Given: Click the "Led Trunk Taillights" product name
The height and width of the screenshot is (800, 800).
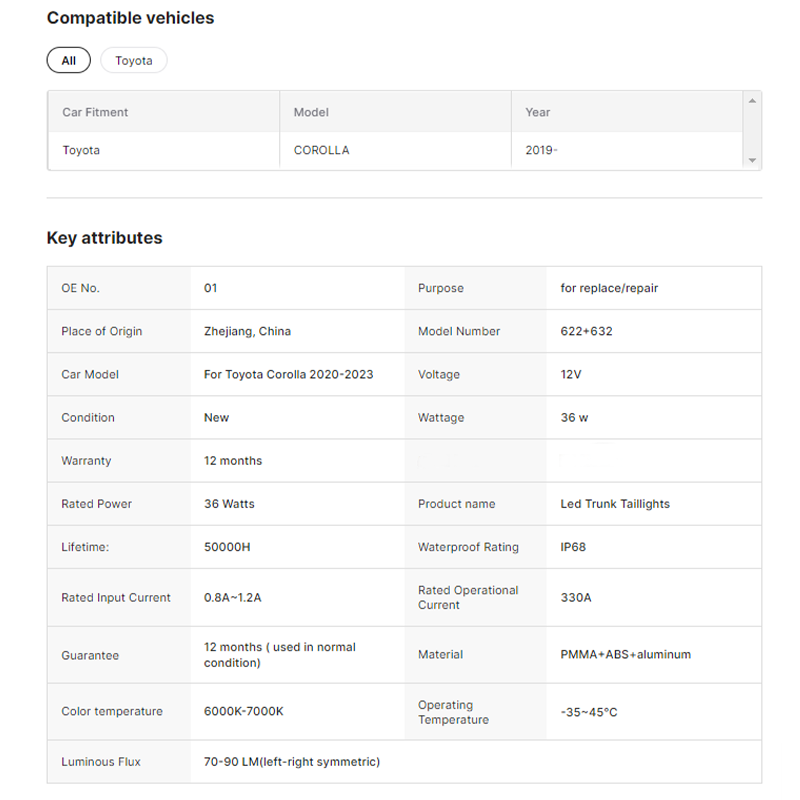Looking at the screenshot, I should (x=614, y=504).
